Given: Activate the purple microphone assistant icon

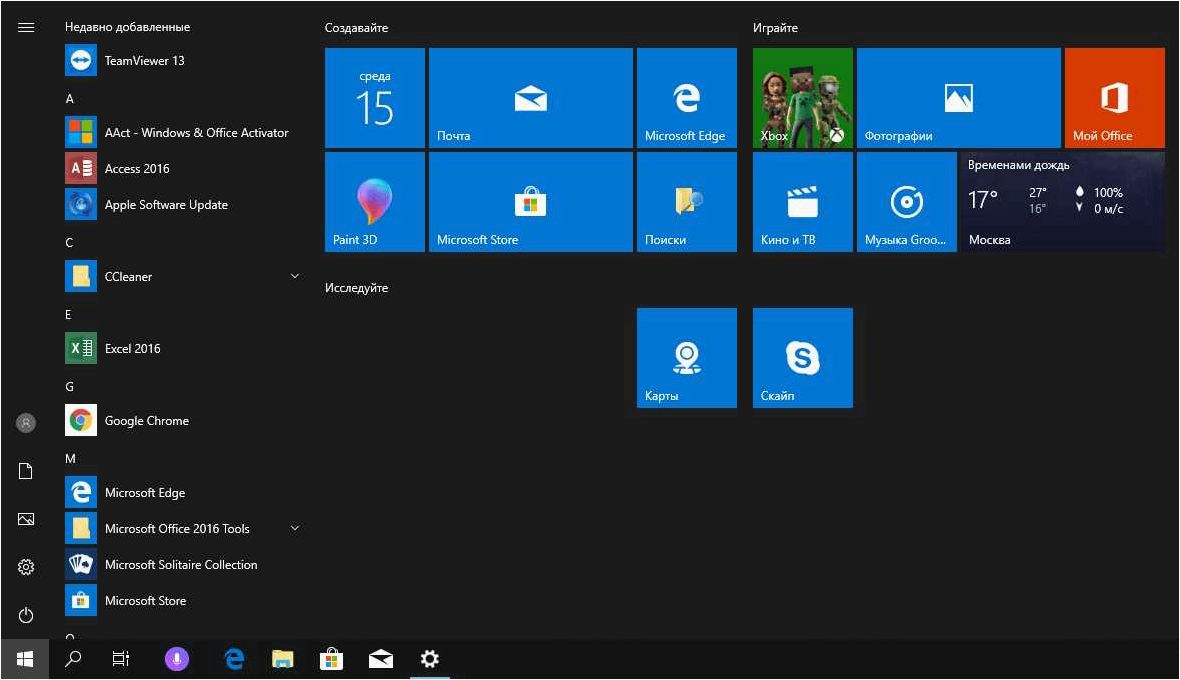Looking at the screenshot, I should (177, 660).
